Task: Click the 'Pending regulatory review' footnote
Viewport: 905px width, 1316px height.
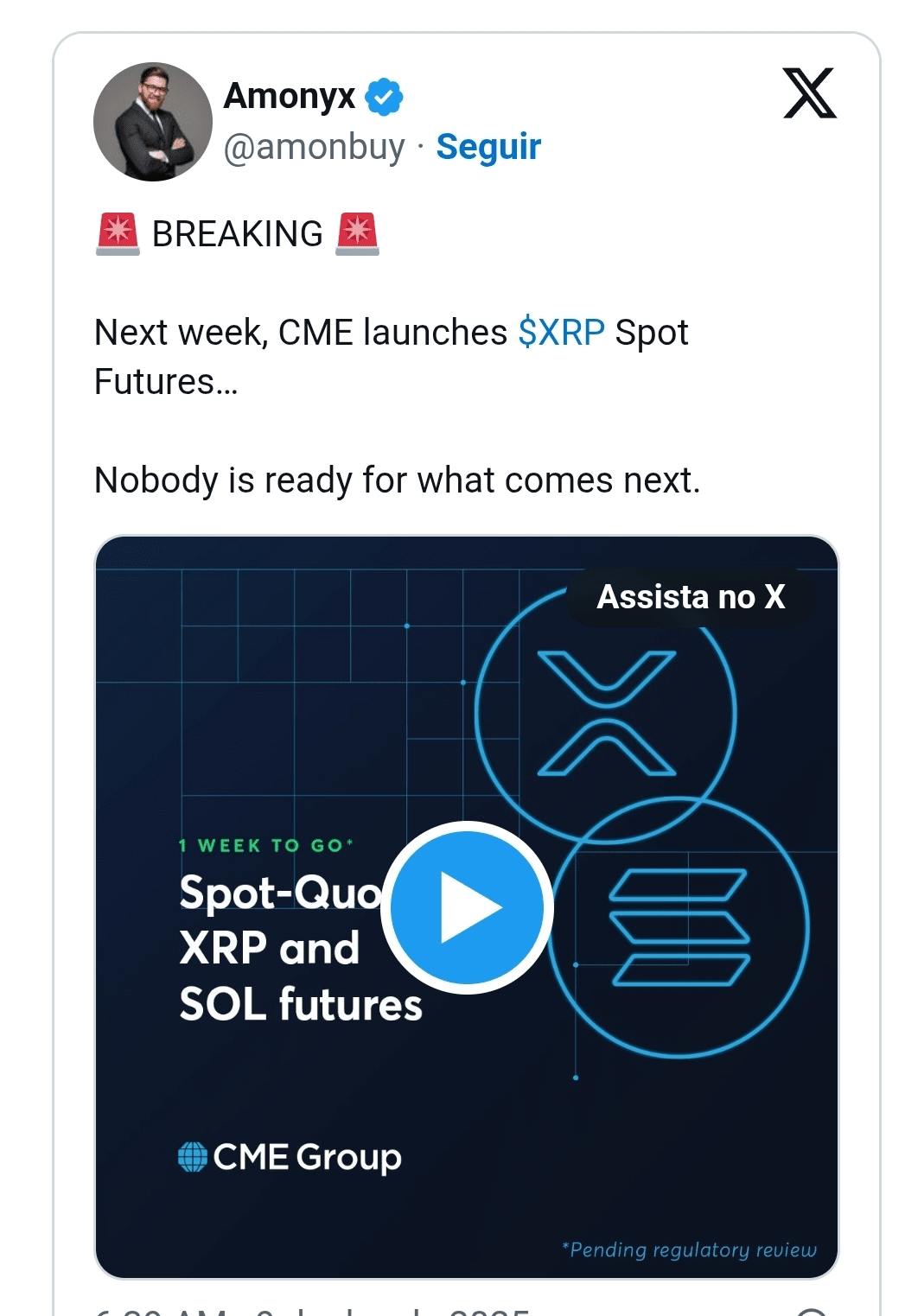Action: point(689,1249)
